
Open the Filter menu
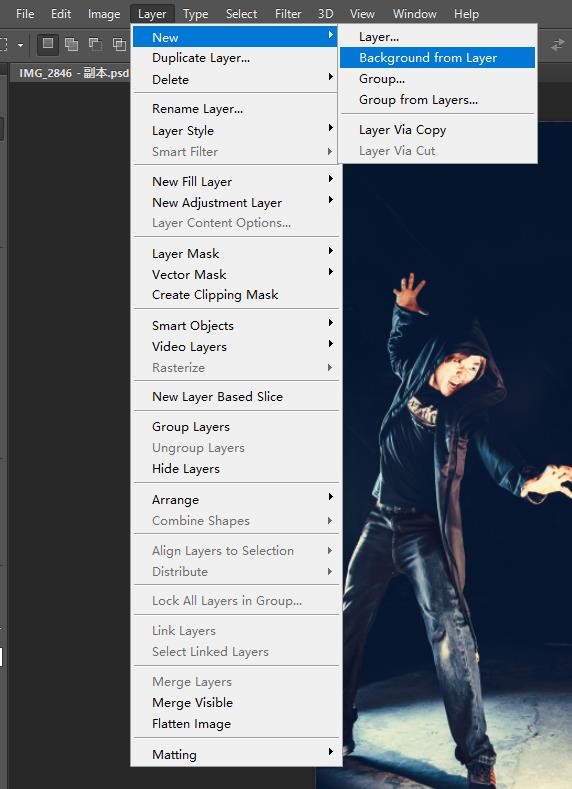(x=288, y=14)
